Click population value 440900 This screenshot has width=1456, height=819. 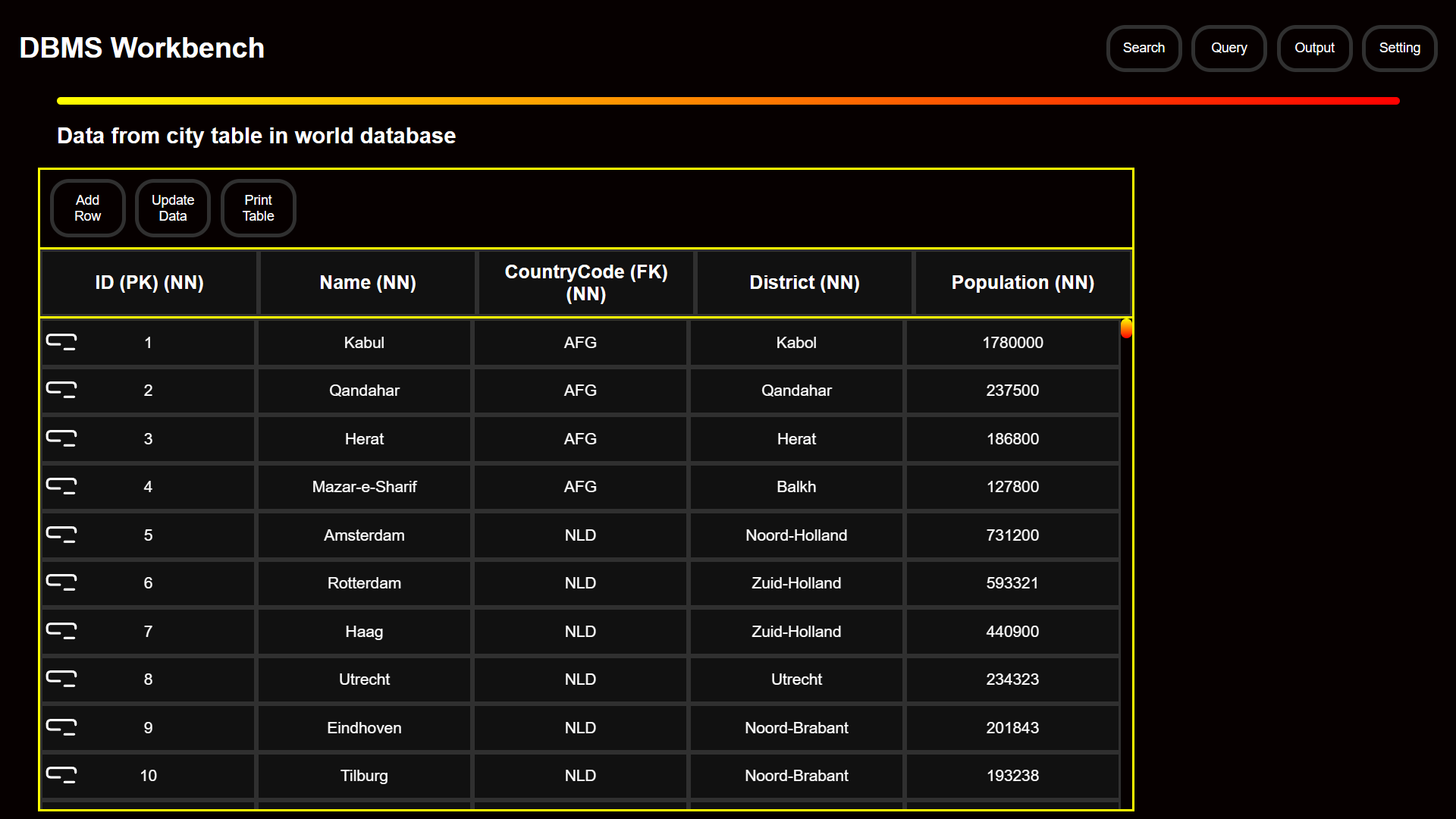pos(1012,632)
